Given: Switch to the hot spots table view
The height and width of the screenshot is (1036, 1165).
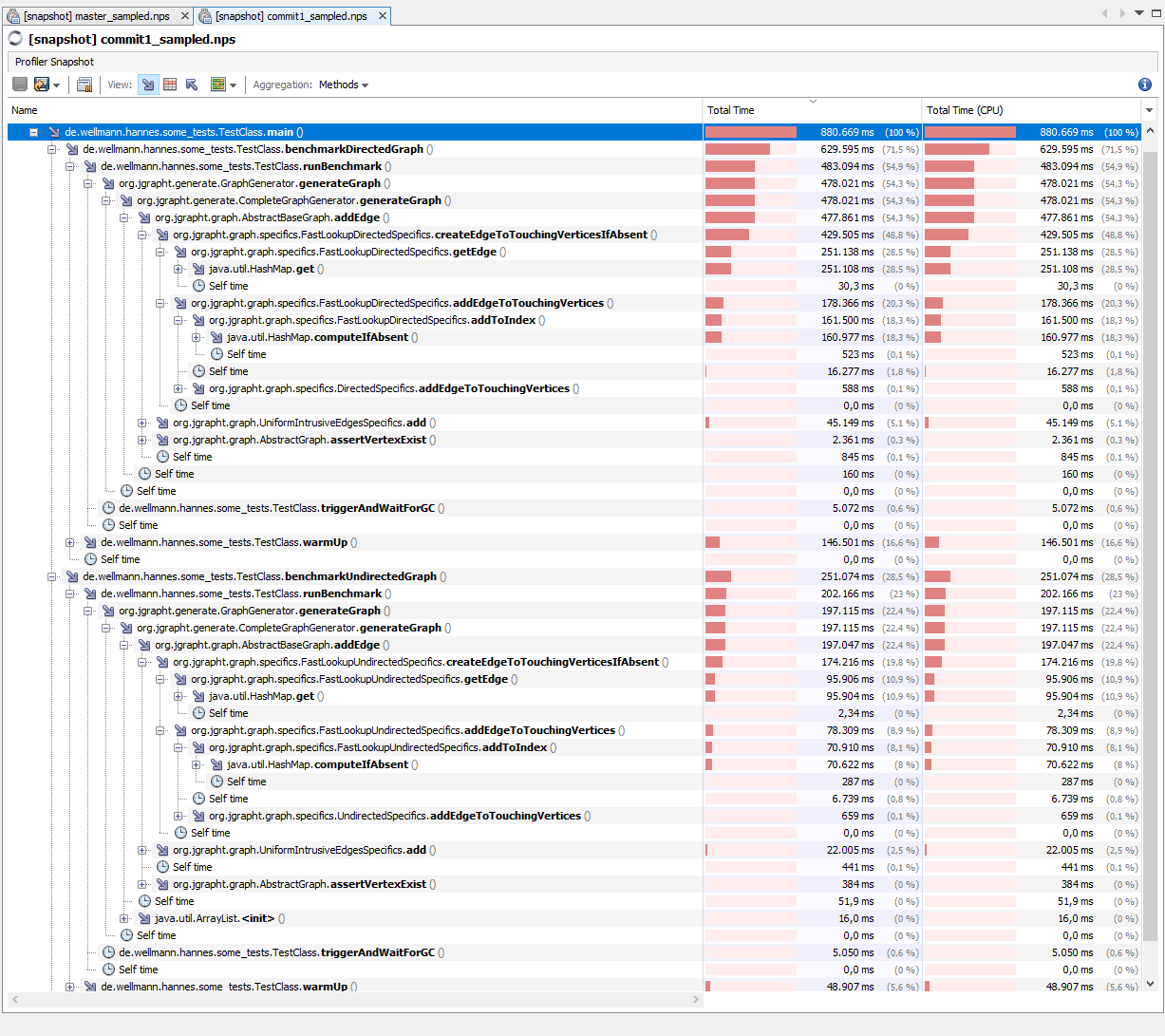Looking at the screenshot, I should [x=170, y=85].
